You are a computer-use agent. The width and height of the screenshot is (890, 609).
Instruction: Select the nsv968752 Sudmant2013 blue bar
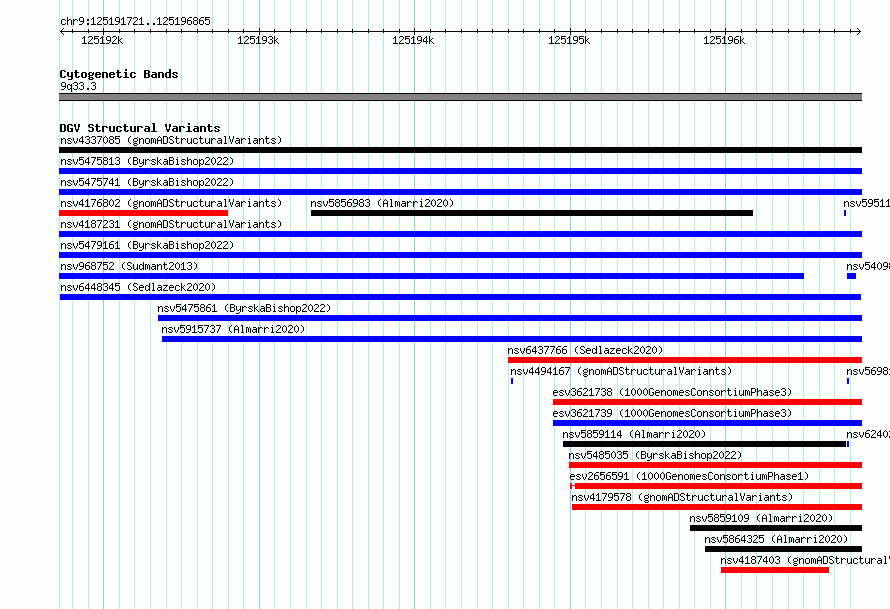(x=431, y=276)
